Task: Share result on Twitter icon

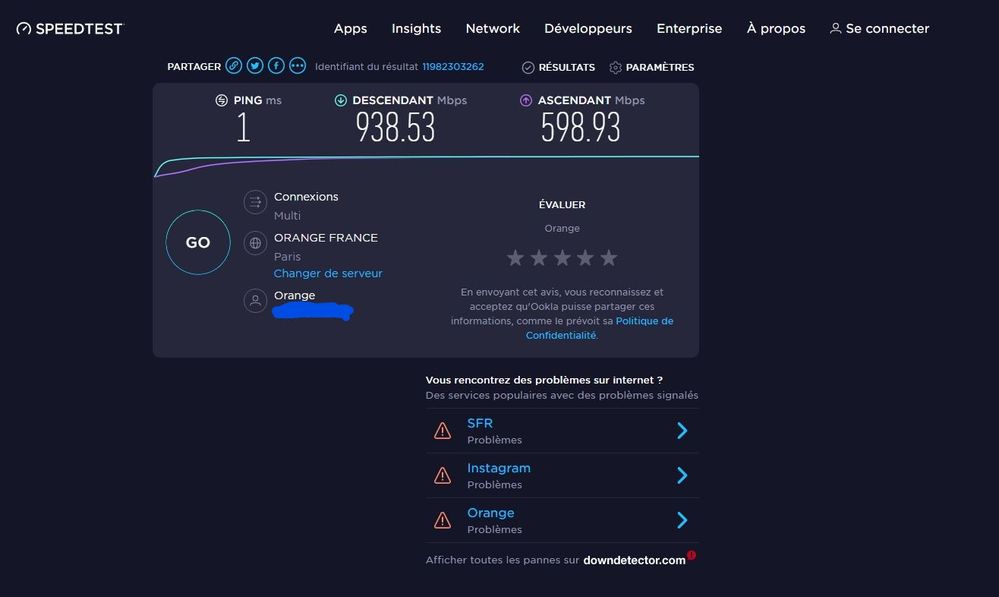Action: tap(255, 66)
